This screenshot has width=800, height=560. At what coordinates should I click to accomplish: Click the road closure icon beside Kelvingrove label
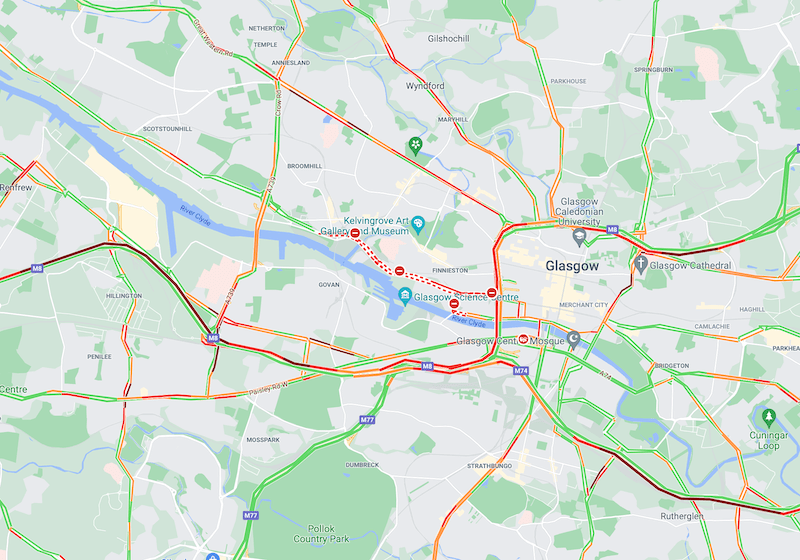click(x=355, y=233)
